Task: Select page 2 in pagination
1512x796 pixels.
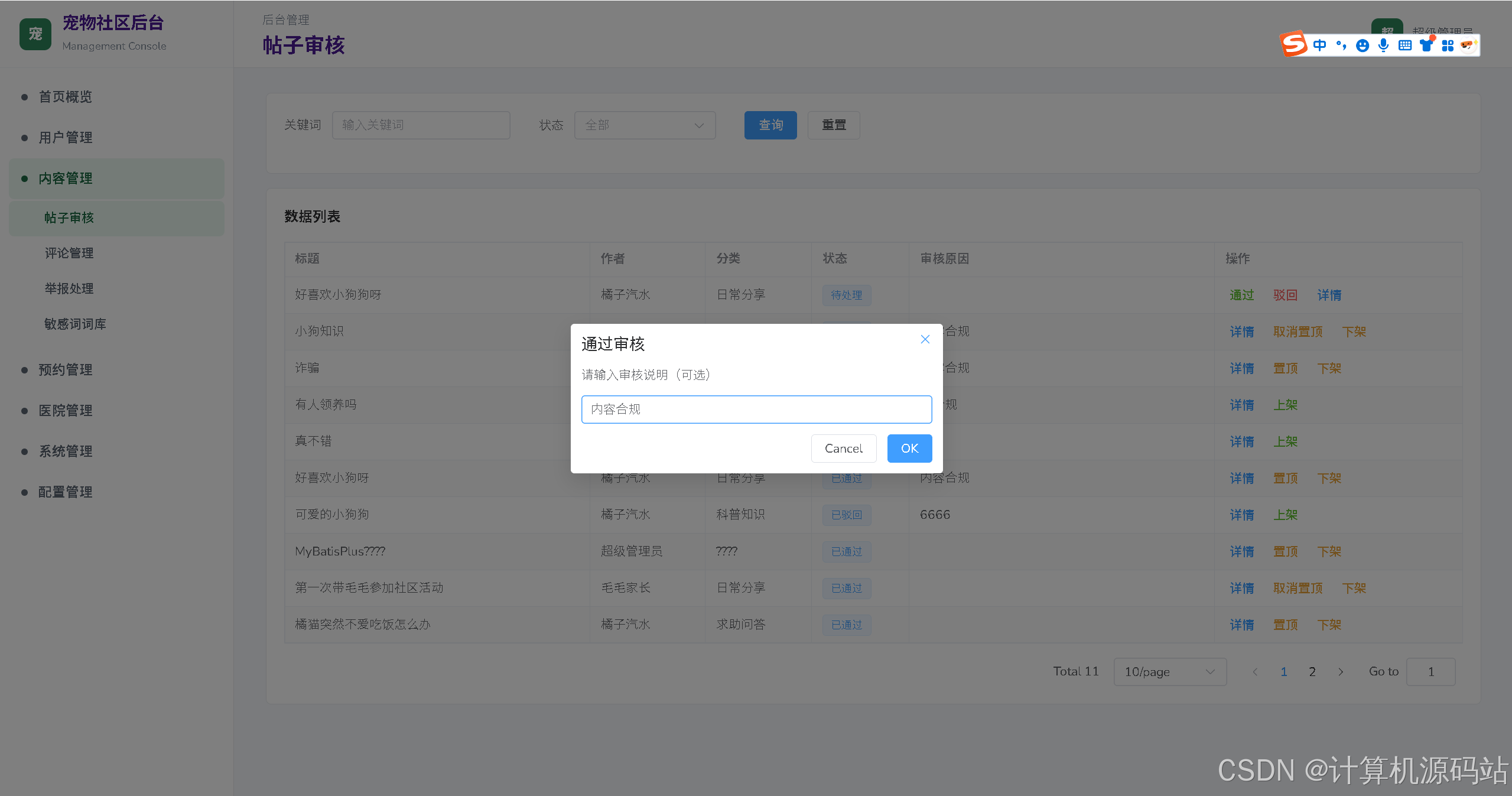Action: click(1312, 672)
